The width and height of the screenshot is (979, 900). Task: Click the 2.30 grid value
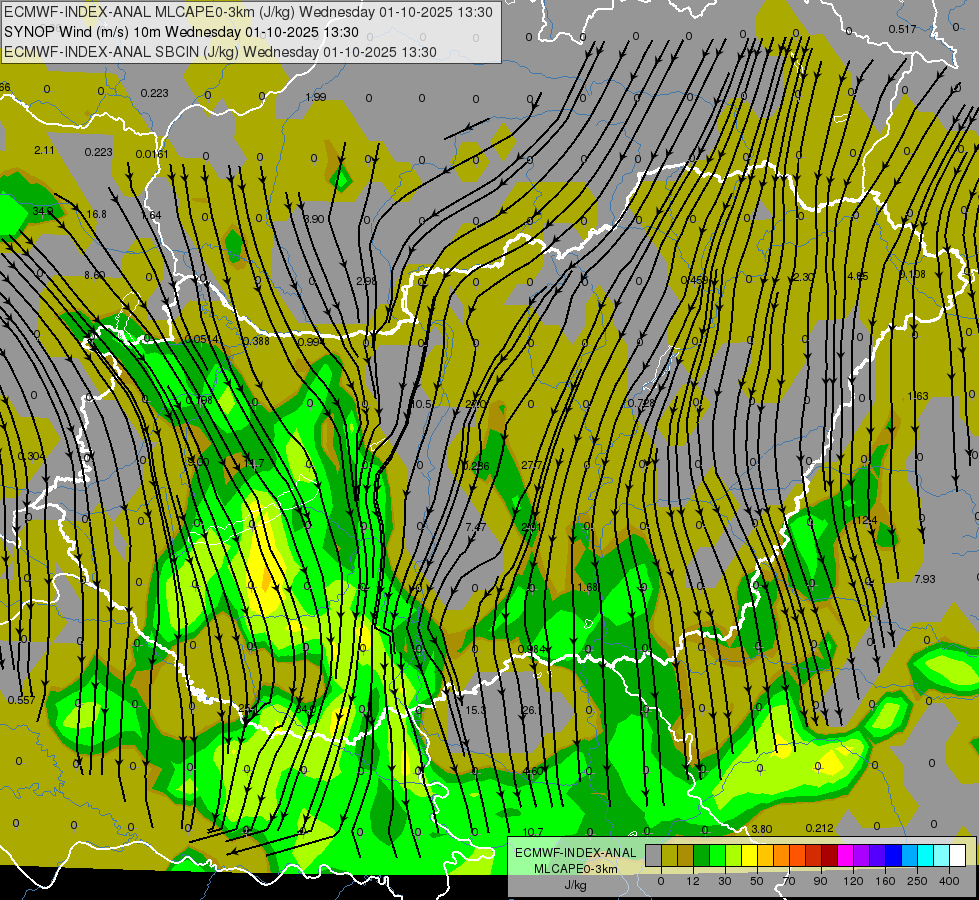803,277
